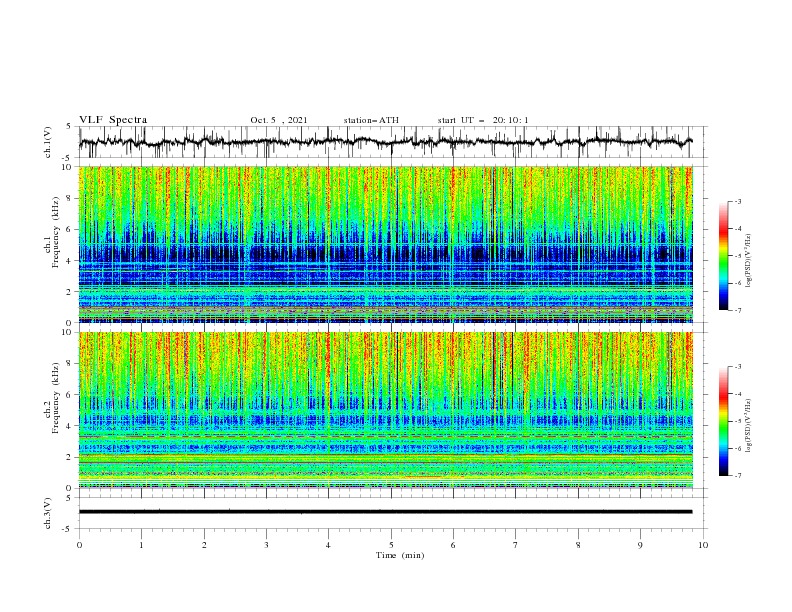
Task: Click the "-7" tick on ch.2 color bar
Action: (x=737, y=476)
